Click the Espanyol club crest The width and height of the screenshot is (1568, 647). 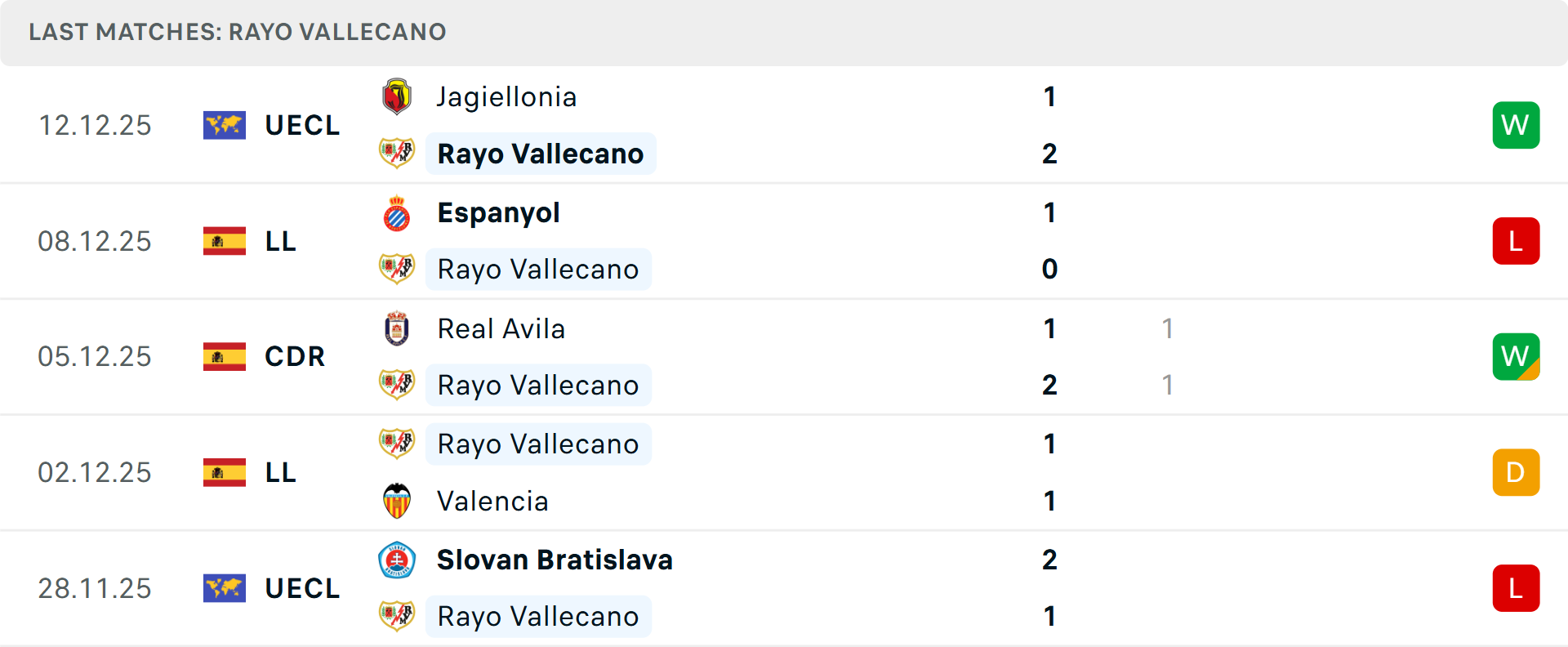click(397, 213)
